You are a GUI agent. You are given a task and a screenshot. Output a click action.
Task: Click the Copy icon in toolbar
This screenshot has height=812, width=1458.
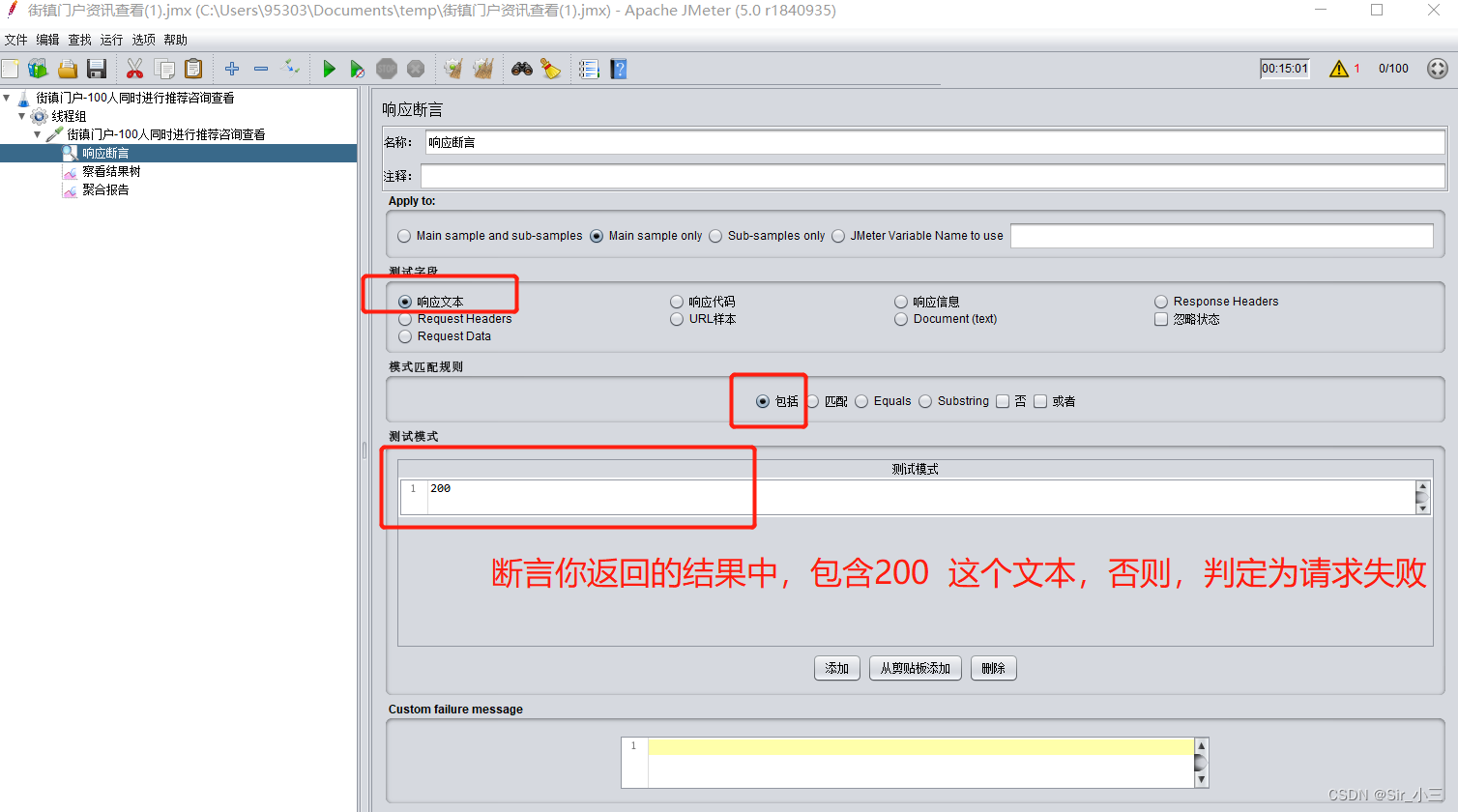click(x=165, y=69)
